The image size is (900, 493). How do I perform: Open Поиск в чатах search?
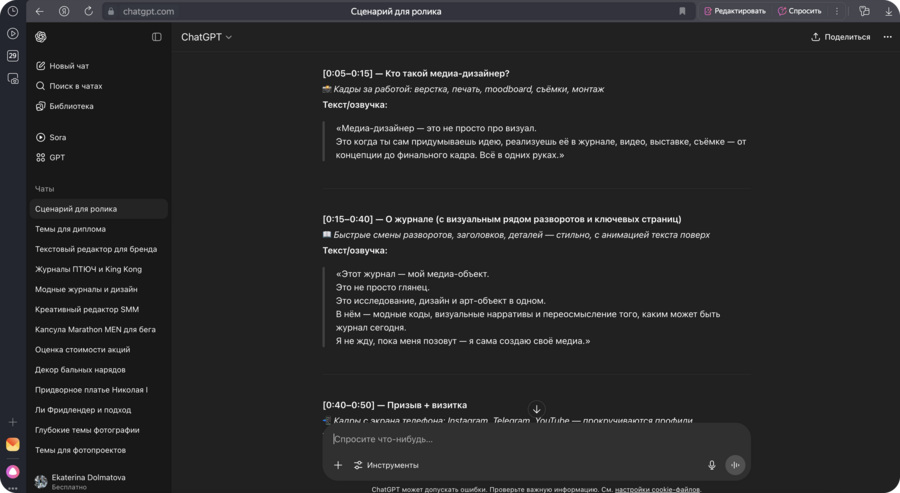click(x=75, y=86)
